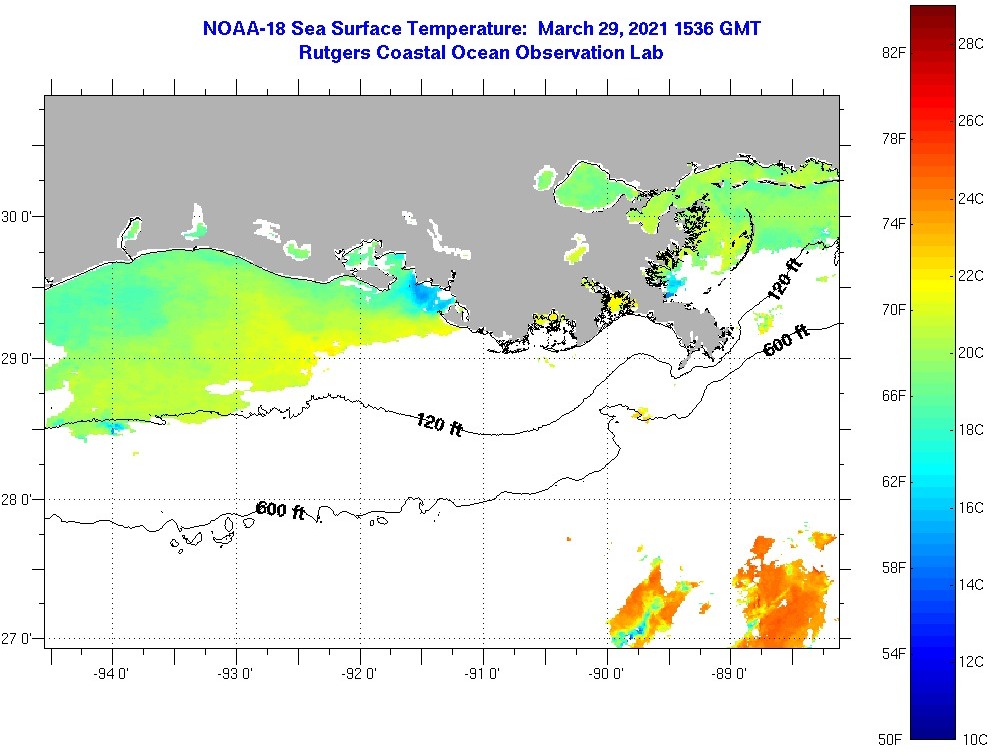Click the -94 0' longitude label

pos(111,674)
